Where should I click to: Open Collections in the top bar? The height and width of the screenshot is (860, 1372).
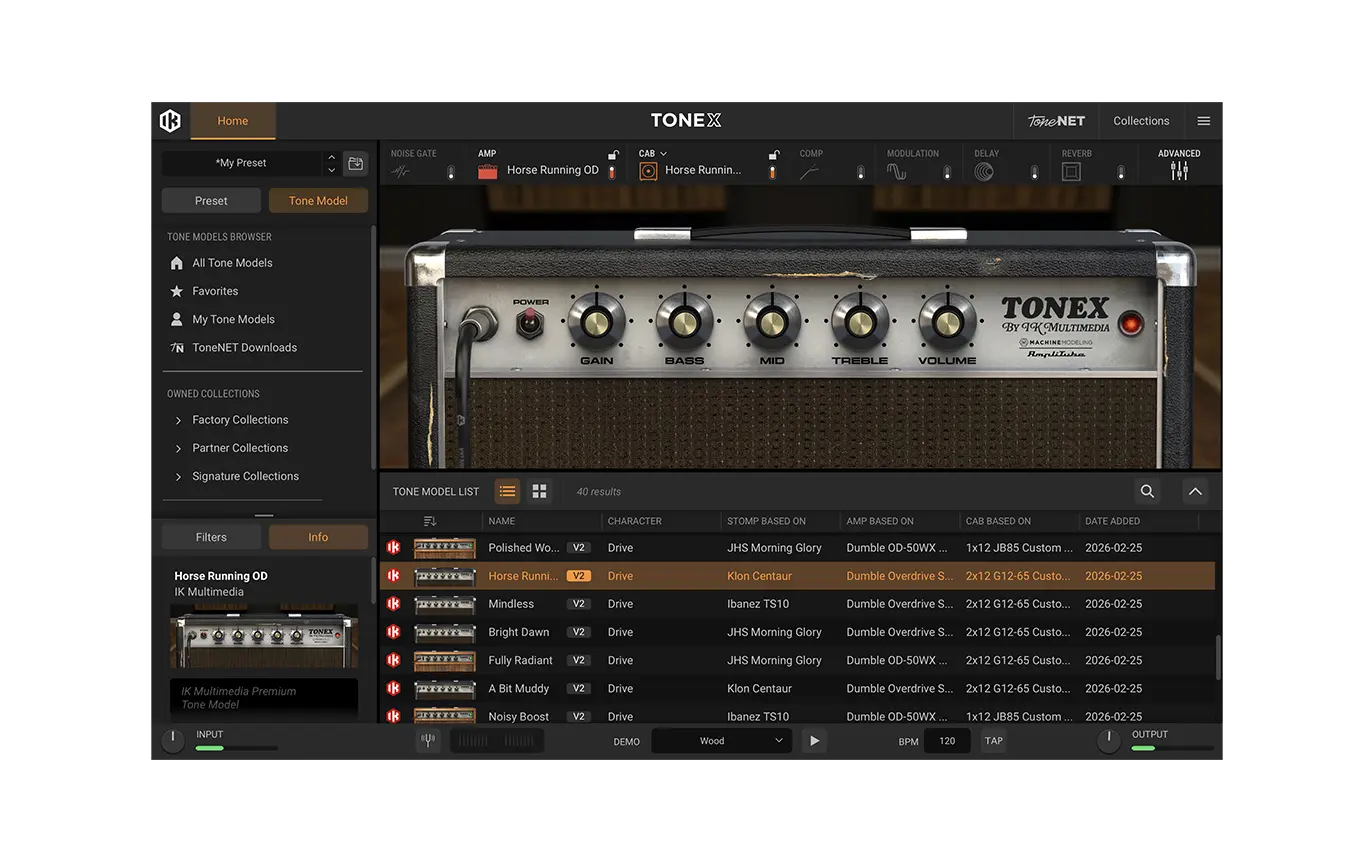[1141, 121]
